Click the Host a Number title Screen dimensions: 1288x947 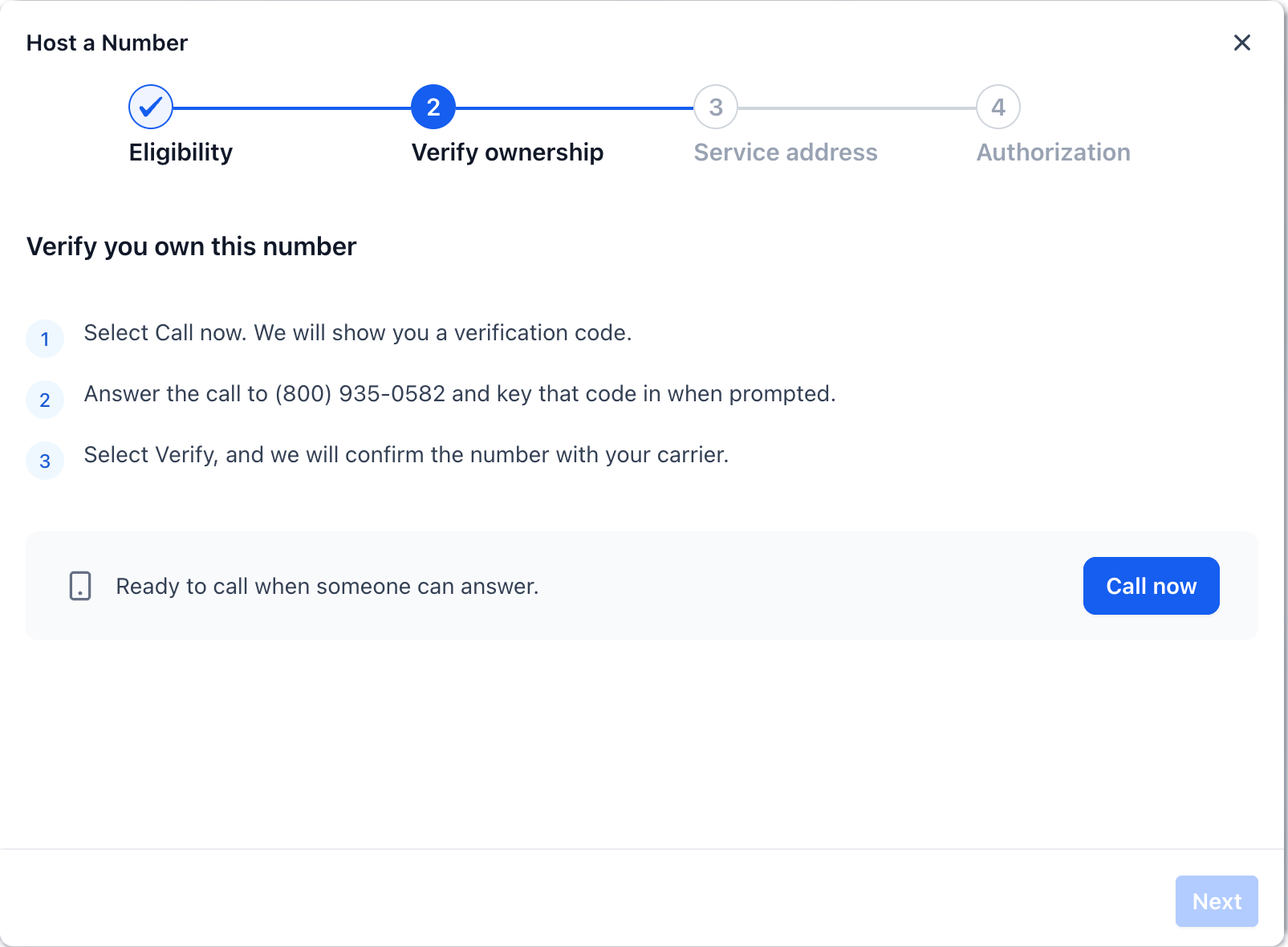pyautogui.click(x=107, y=43)
